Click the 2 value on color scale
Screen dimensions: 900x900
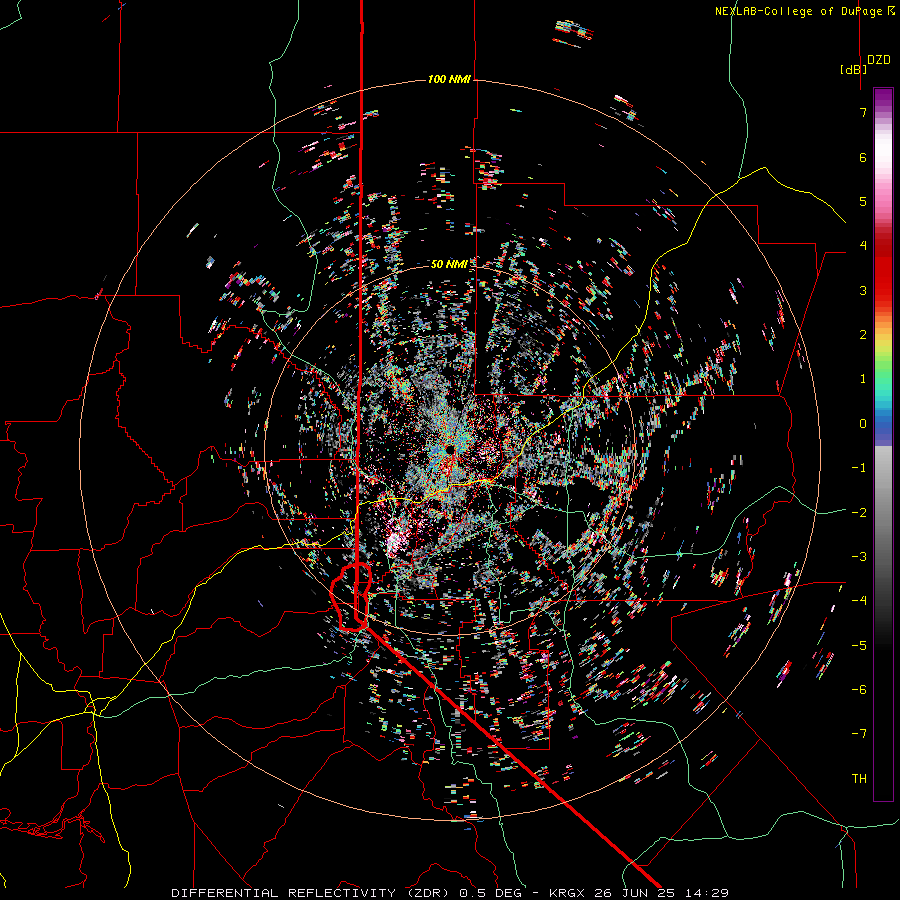tap(863, 335)
